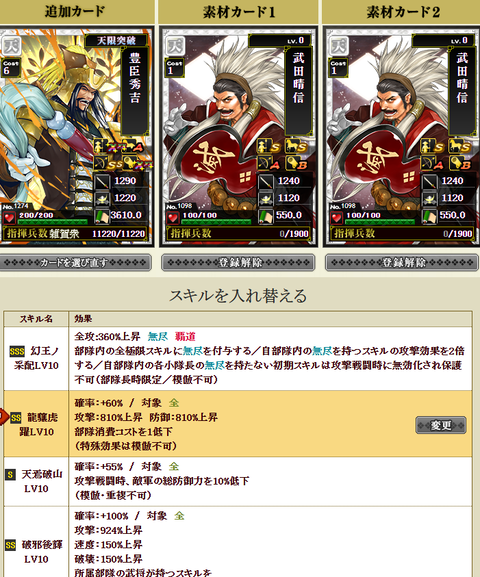Image resolution: width=480 pixels, height=577 pixels.
Task: Click the 無尽 keyword link in skill header
Action: tap(158, 336)
